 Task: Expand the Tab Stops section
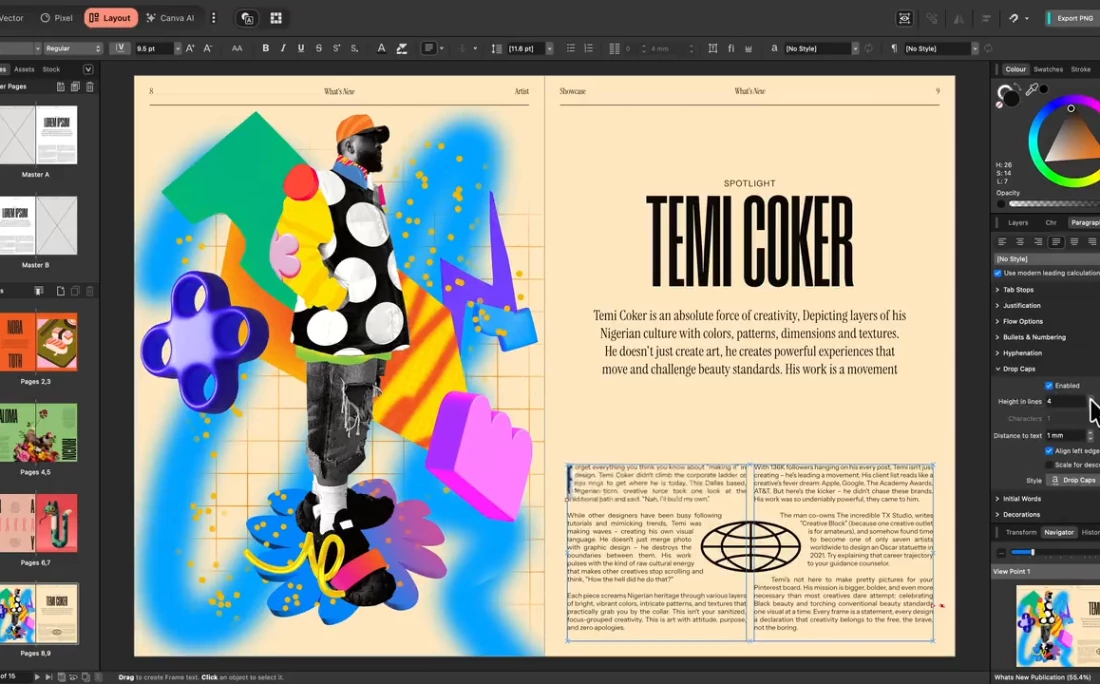tap(1018, 290)
